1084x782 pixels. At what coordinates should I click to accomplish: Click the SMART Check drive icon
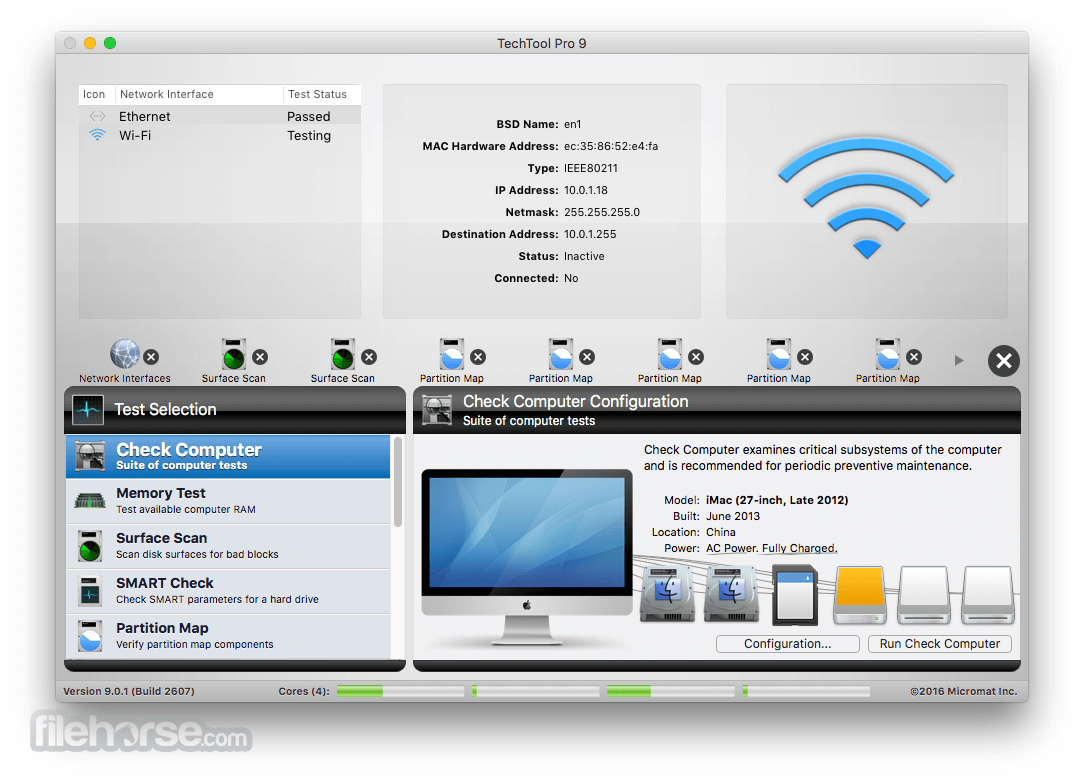pos(90,591)
